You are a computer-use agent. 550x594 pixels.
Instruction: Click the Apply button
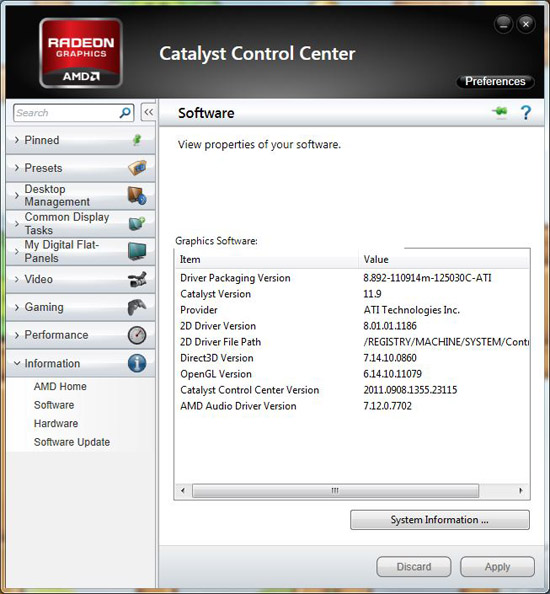(497, 567)
